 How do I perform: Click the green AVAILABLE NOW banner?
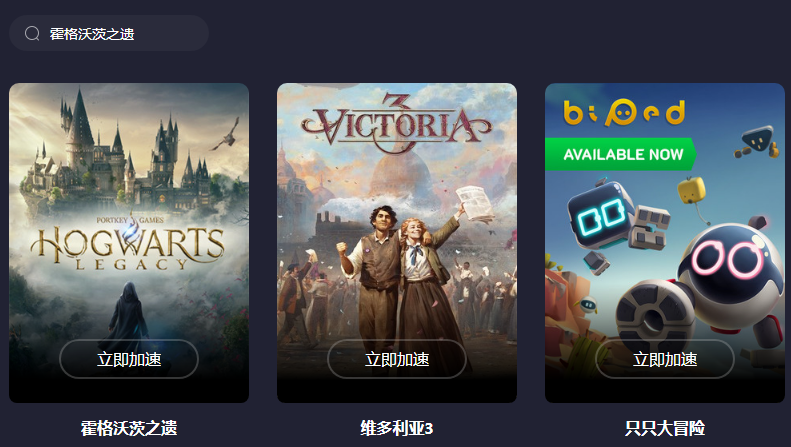click(621, 154)
